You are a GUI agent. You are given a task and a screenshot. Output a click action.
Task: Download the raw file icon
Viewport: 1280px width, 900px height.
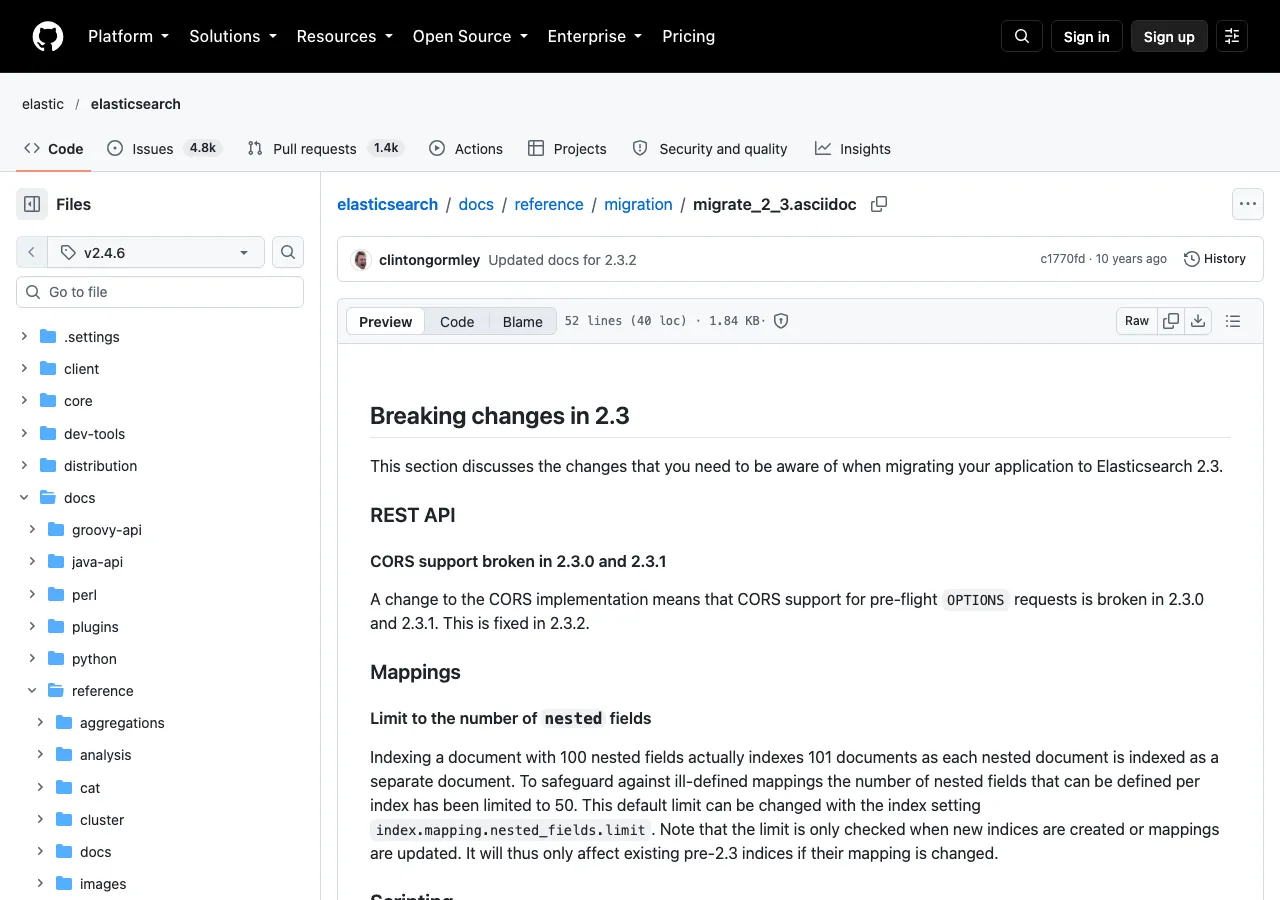click(x=1198, y=321)
